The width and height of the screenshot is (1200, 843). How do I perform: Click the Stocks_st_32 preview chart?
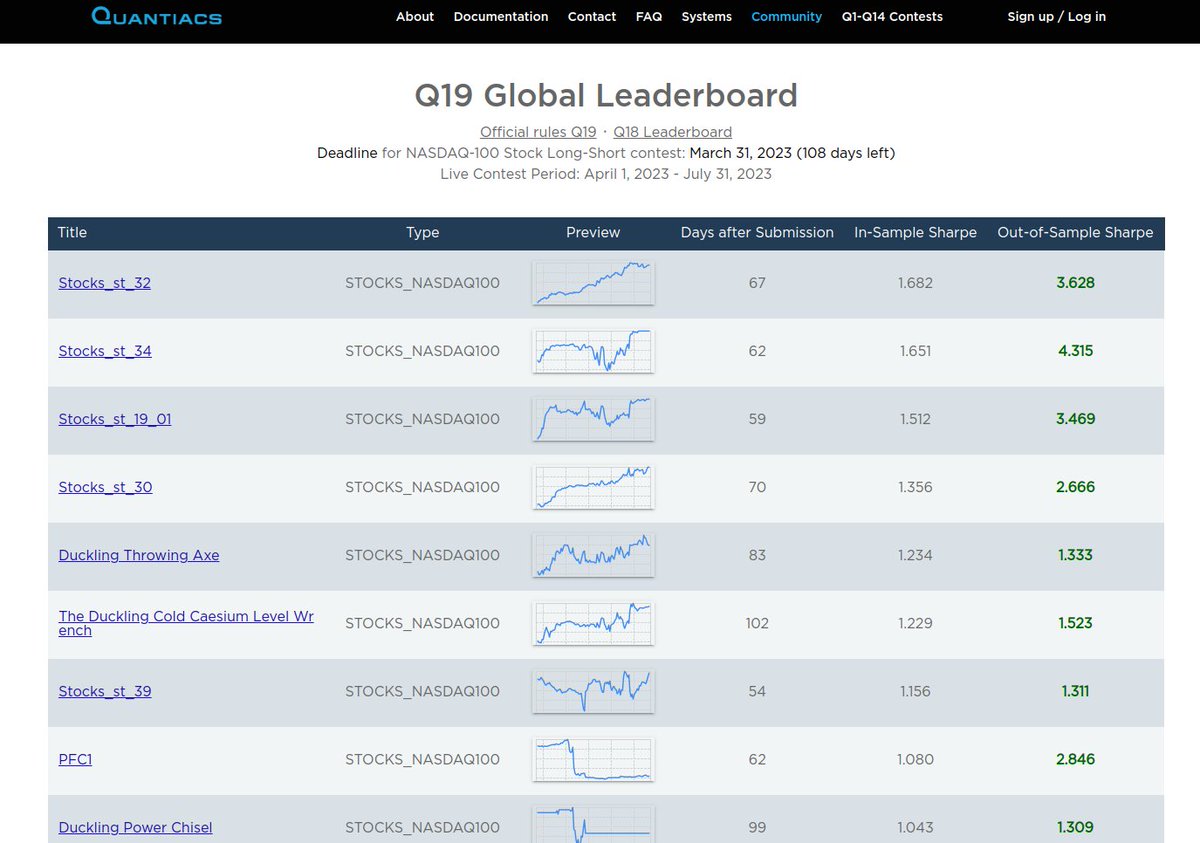click(x=593, y=283)
